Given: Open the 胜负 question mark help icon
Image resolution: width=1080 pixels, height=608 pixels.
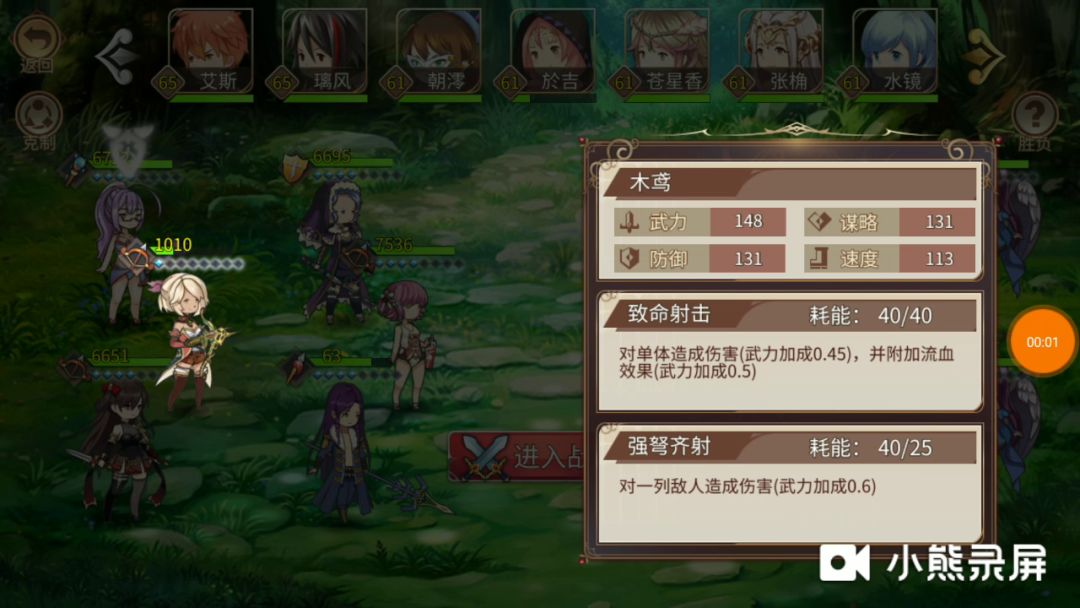Looking at the screenshot, I should click(1034, 118).
